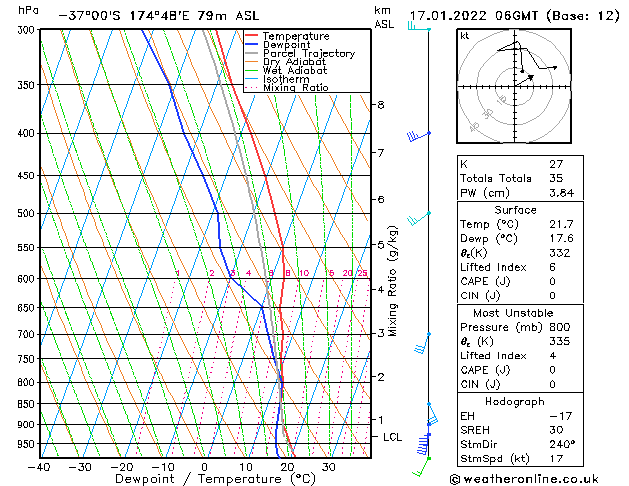
Task: Click the blue Dewpoint legend line
Action: pyautogui.click(x=251, y=44)
